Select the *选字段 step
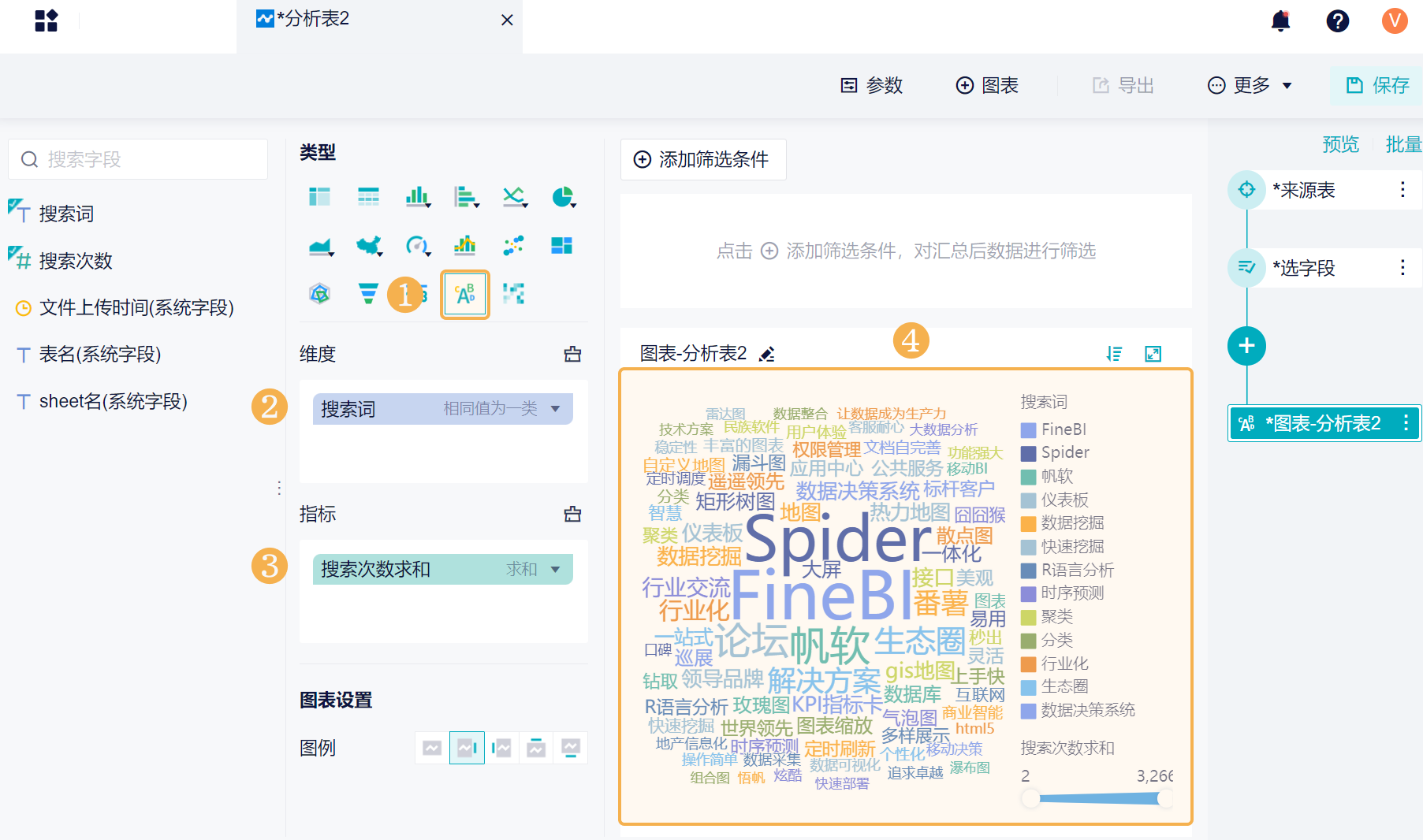 [x=1324, y=268]
